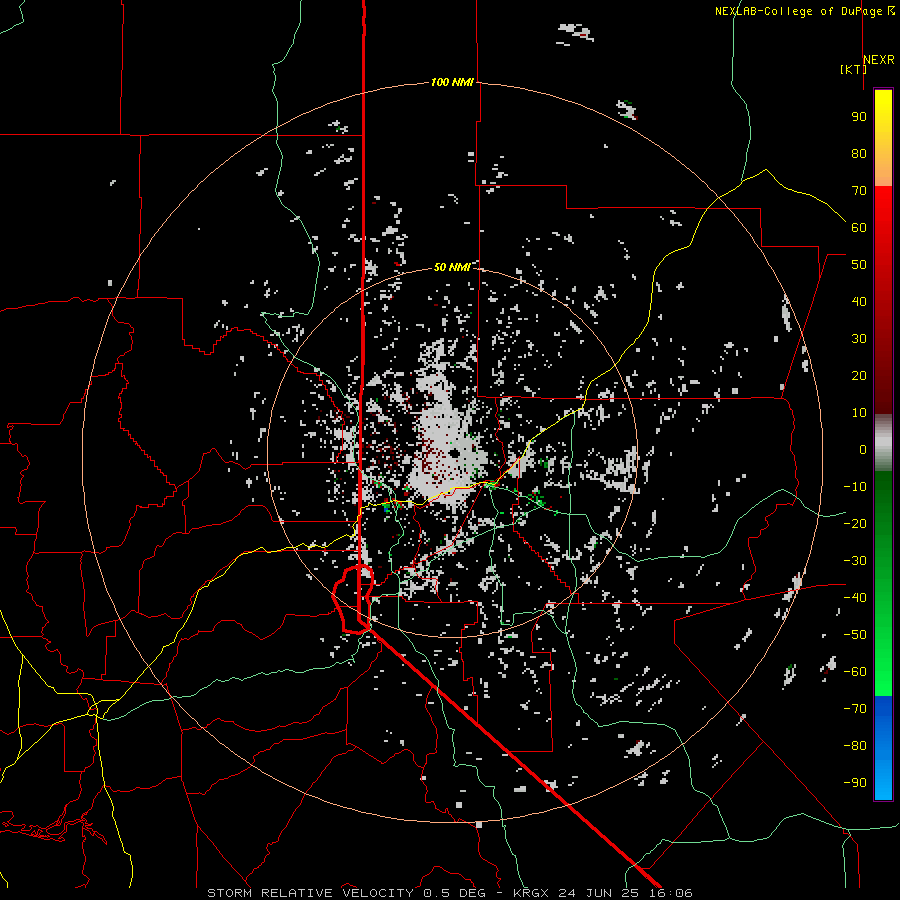Screen dimensions: 900x900
Task: Click the -40 value on the velocity scale
Action: [855, 598]
